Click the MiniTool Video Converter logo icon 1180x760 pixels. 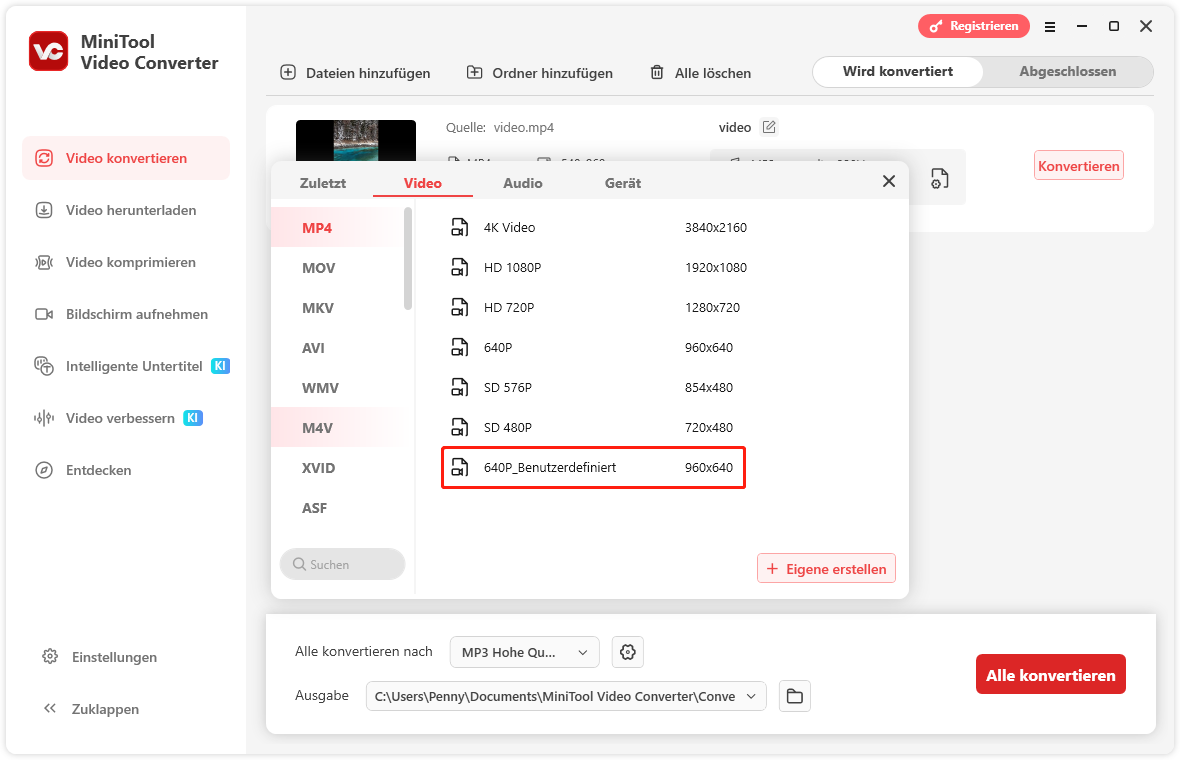pyautogui.click(x=49, y=51)
